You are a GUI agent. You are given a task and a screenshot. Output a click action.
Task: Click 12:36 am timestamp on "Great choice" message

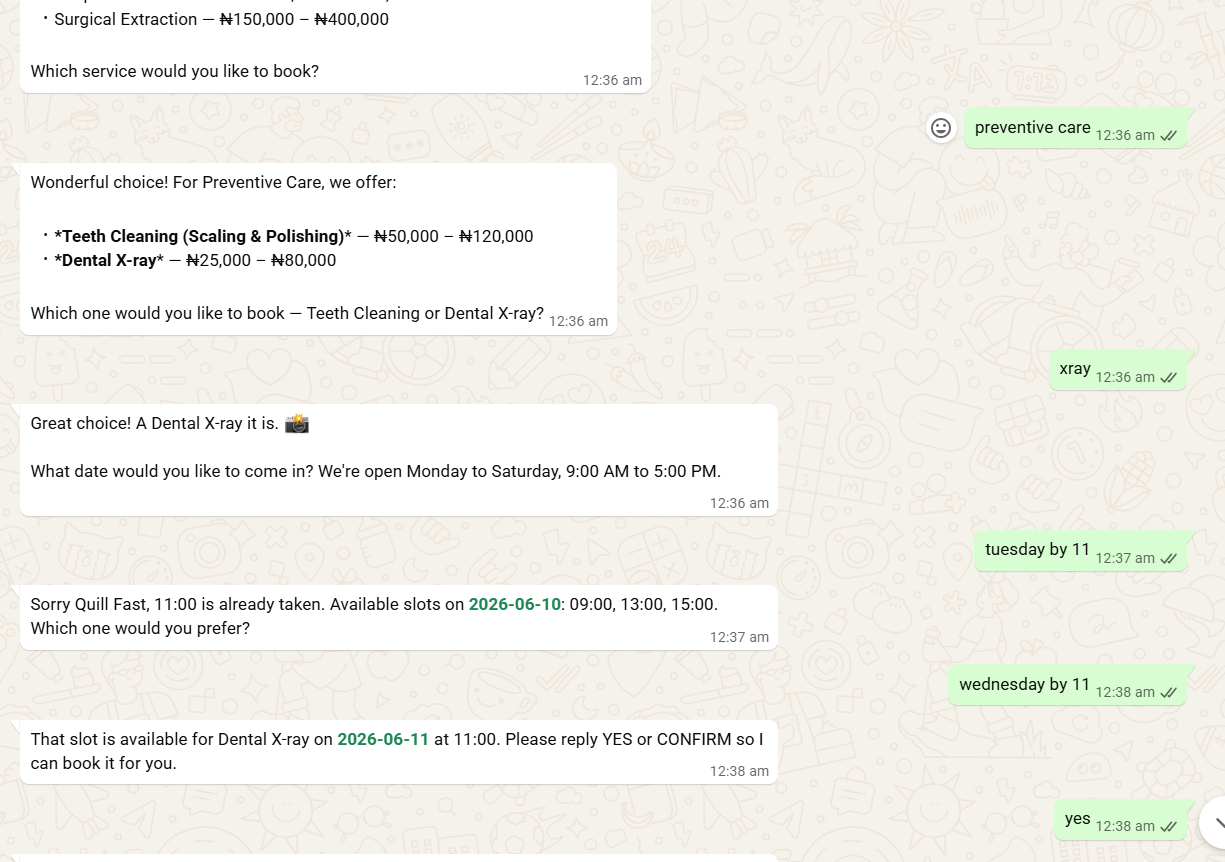point(739,504)
